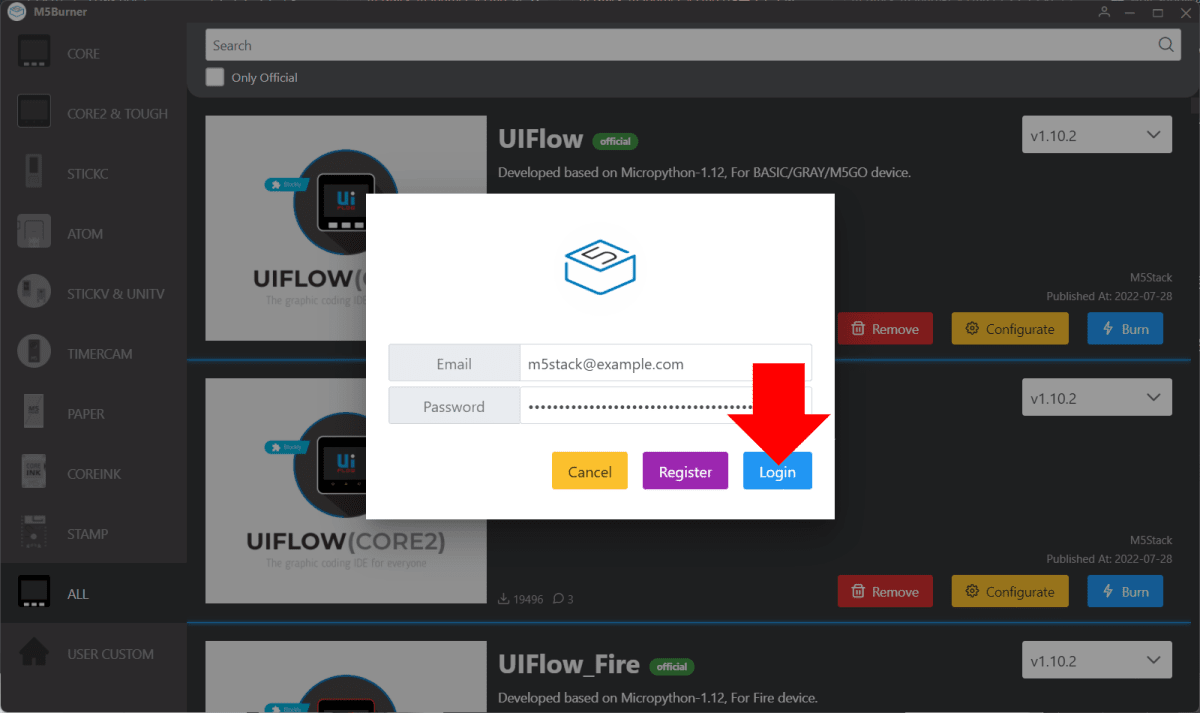Select the COREINK device icon

click(x=34, y=473)
